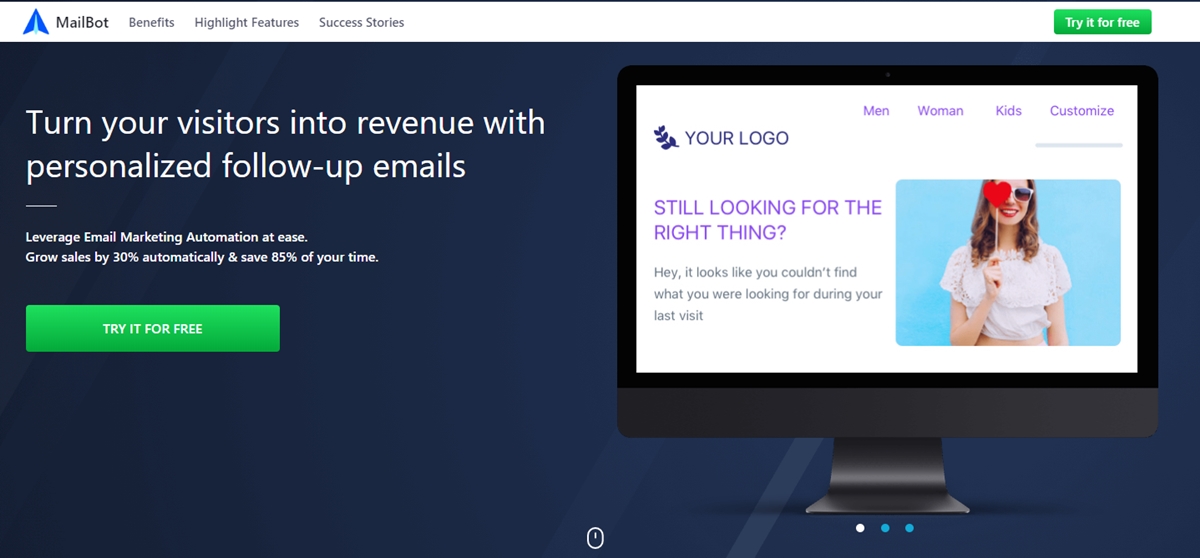Click 'Kids' in the email mockup

(x=1009, y=111)
